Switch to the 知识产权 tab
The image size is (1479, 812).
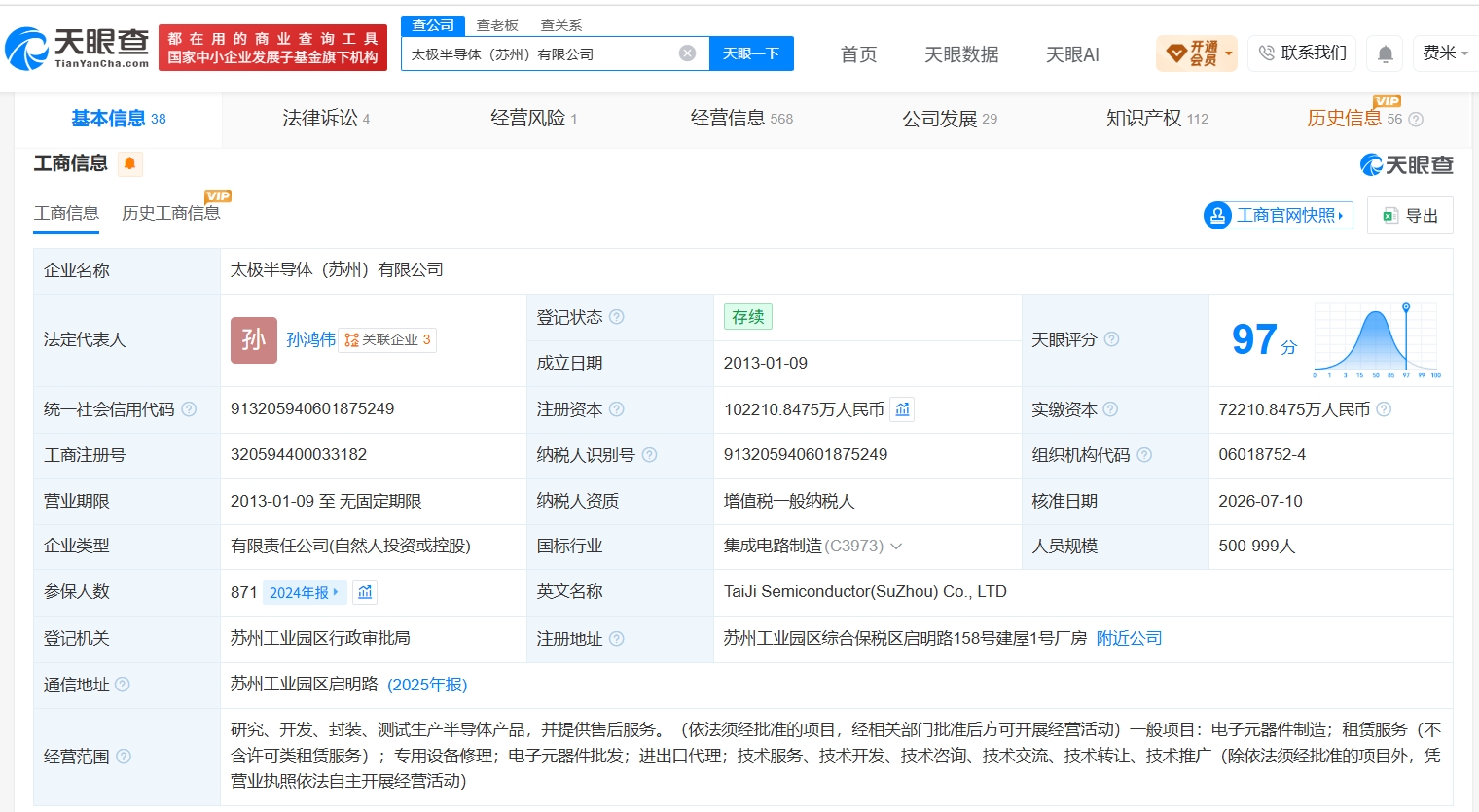click(x=1157, y=119)
